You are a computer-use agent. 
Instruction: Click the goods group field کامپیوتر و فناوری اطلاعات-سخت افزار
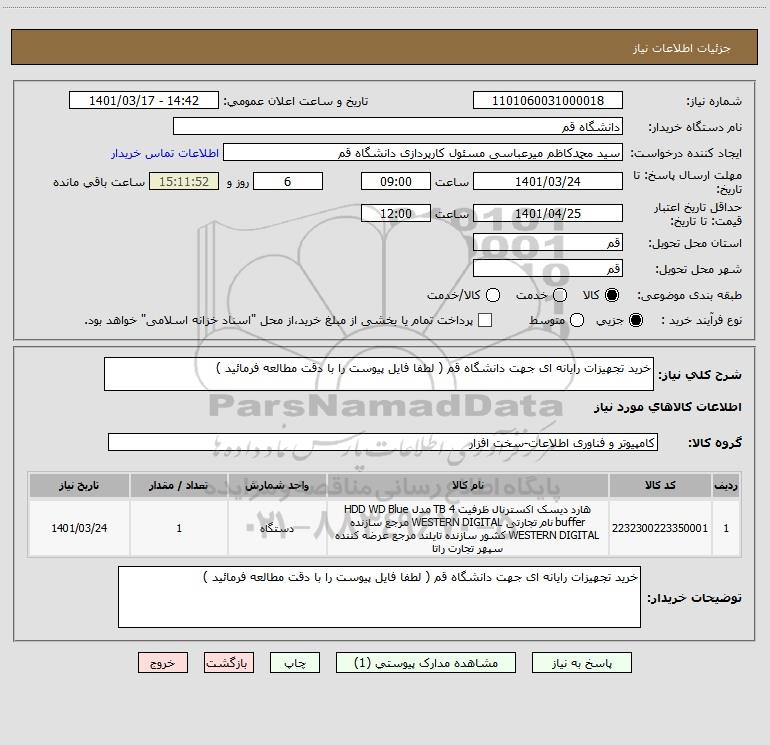pos(383,442)
